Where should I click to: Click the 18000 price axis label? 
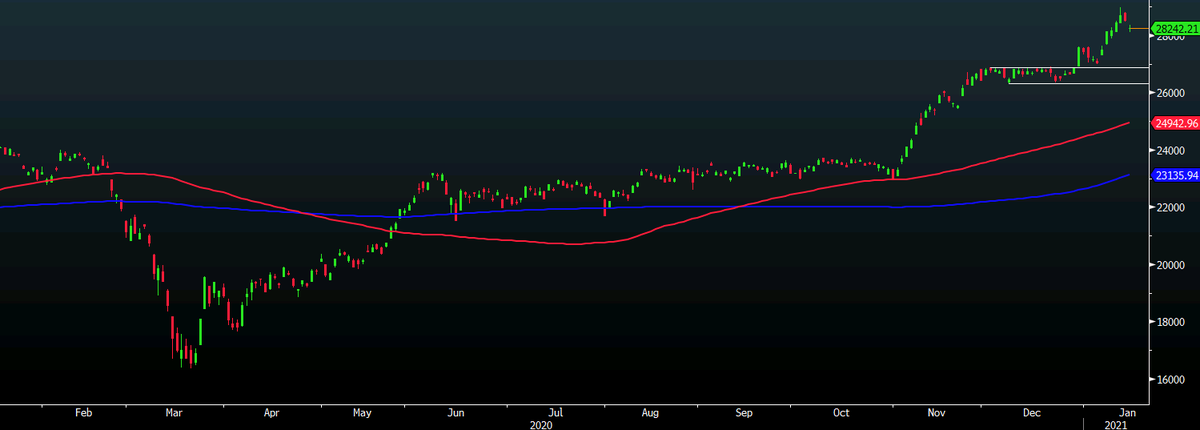1171,323
